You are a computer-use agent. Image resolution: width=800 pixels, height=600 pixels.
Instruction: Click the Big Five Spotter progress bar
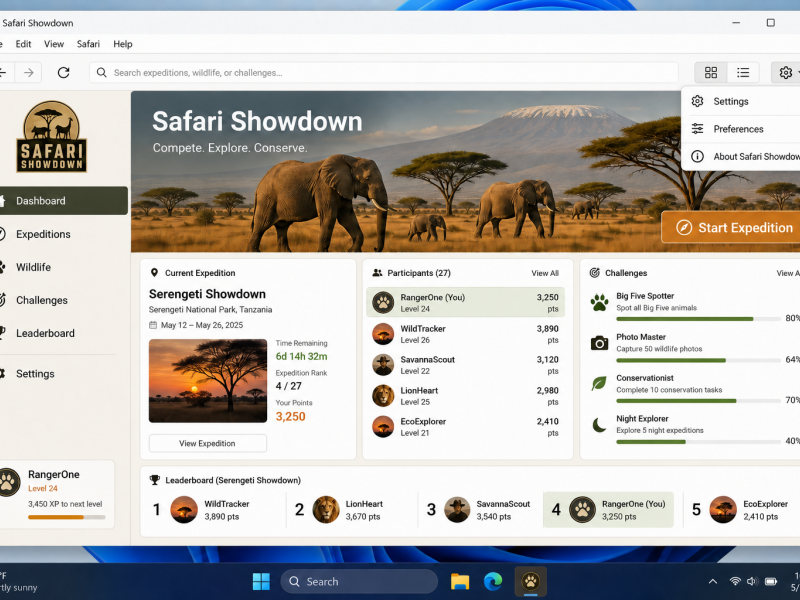[698, 319]
